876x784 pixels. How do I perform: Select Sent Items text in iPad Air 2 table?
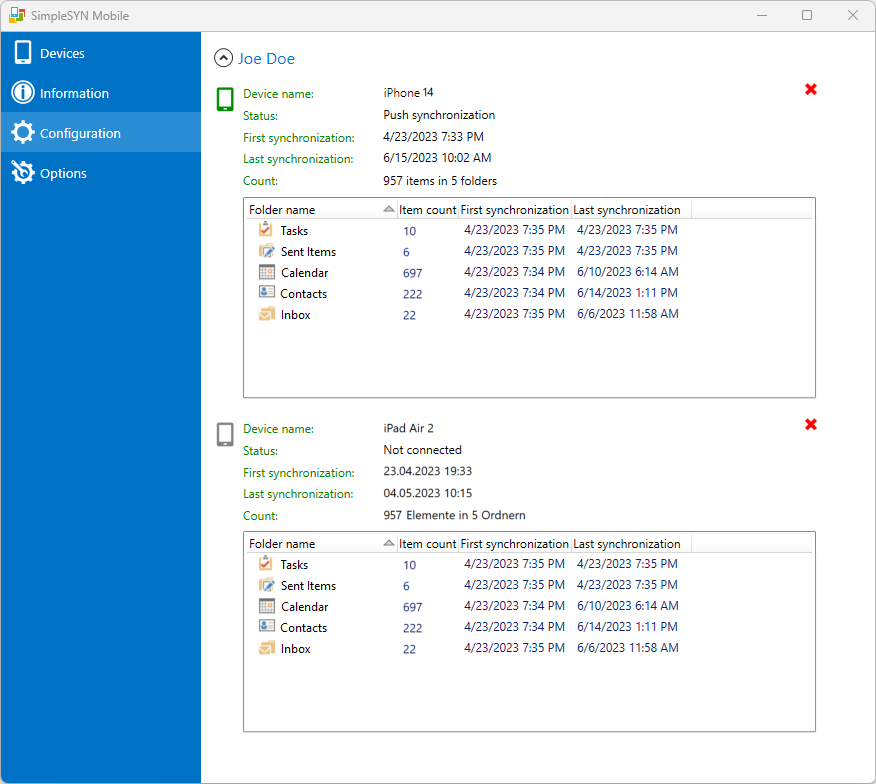tap(308, 586)
